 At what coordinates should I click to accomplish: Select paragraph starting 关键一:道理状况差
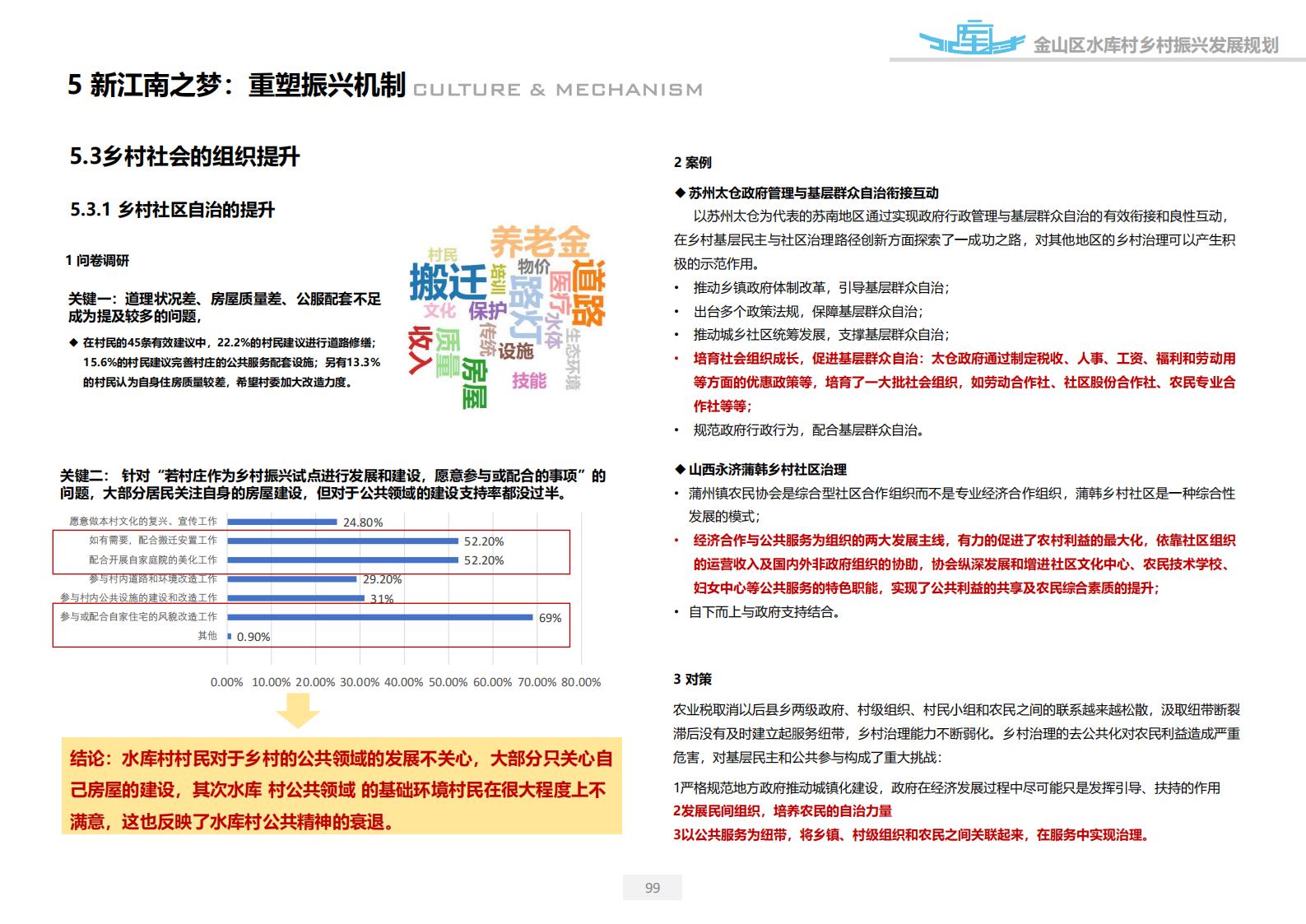click(x=225, y=308)
